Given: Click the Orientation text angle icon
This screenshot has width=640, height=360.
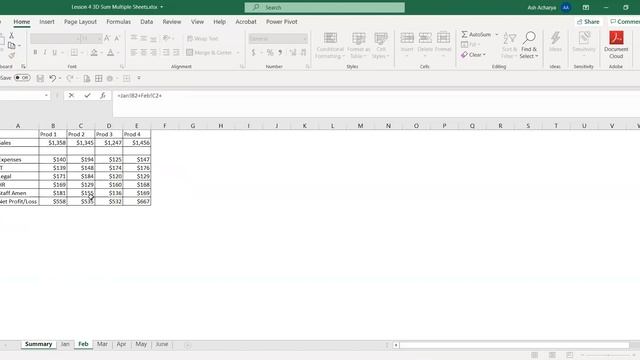Looking at the screenshot, I should (166, 38).
